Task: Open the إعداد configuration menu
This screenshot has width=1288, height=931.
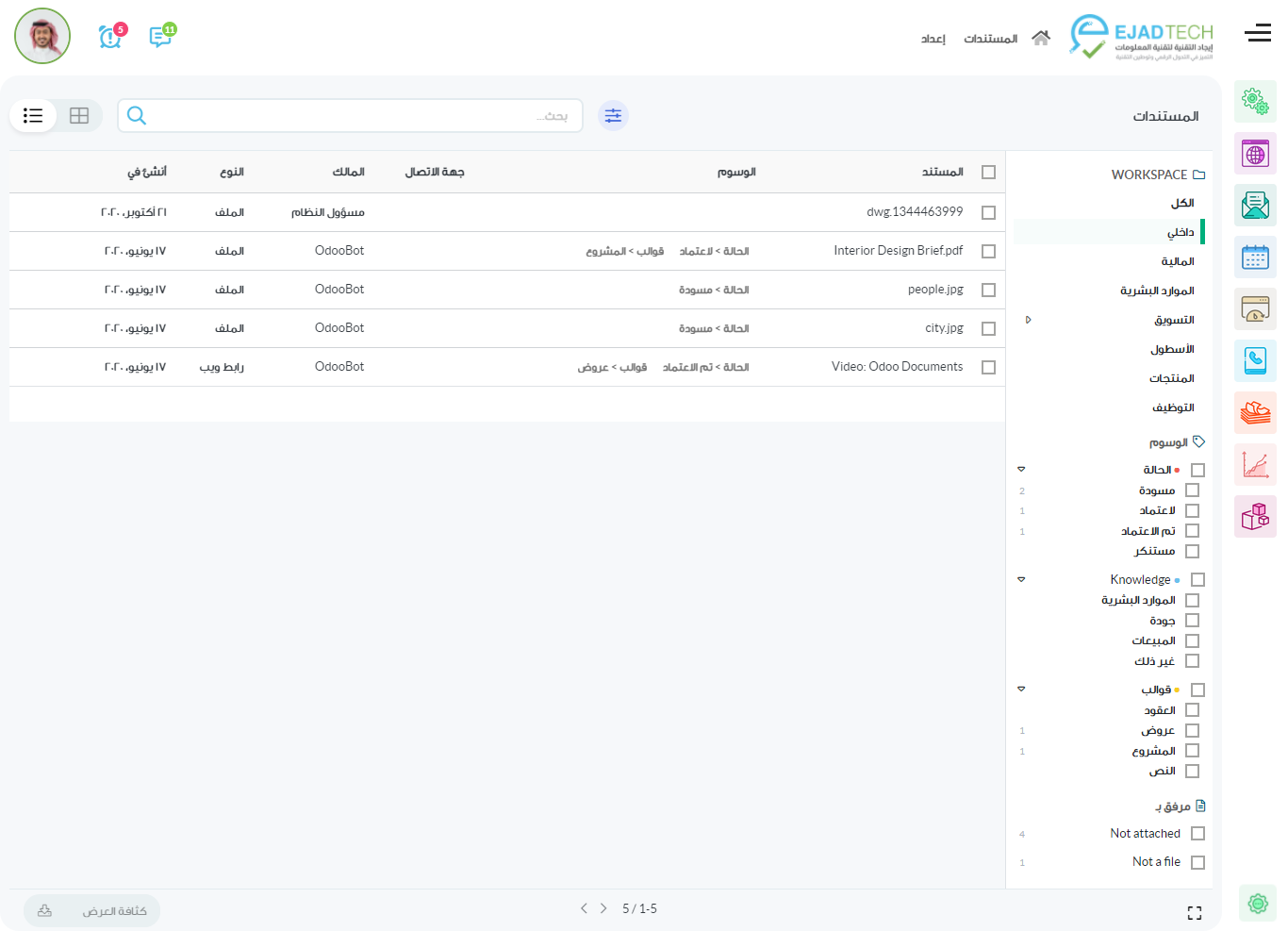Action: pos(933,39)
